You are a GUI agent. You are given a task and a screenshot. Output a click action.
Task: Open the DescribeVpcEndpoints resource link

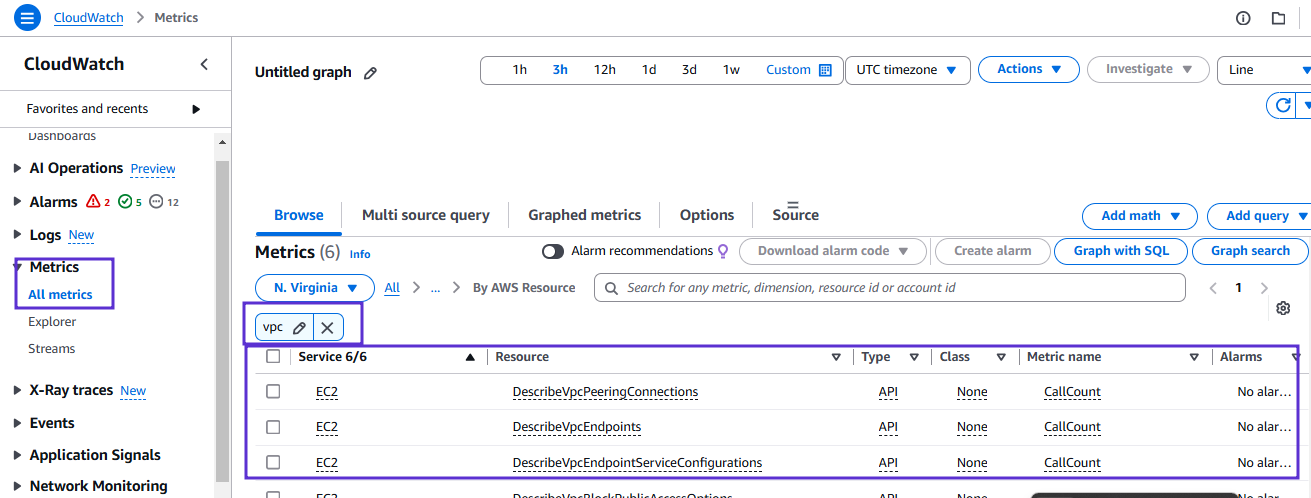577,427
